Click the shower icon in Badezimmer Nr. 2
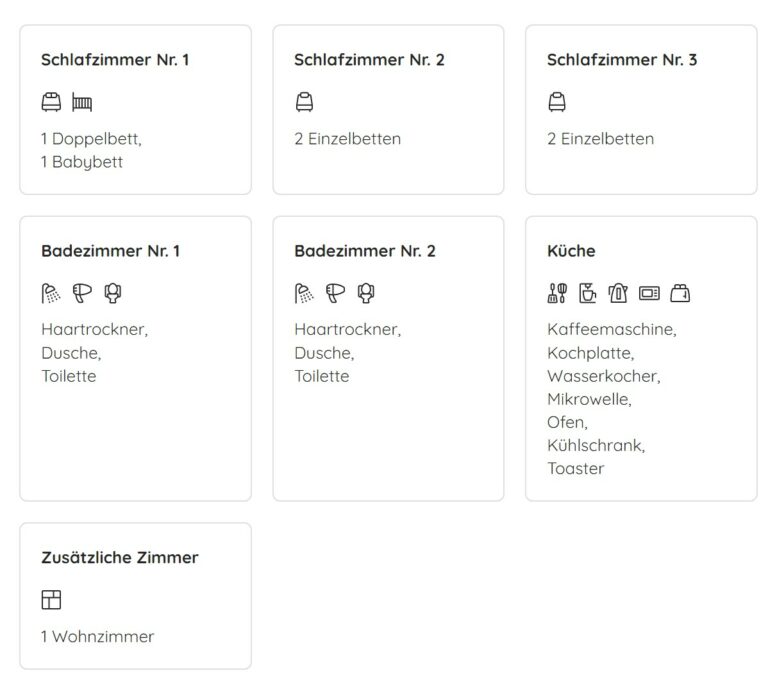 [304, 293]
